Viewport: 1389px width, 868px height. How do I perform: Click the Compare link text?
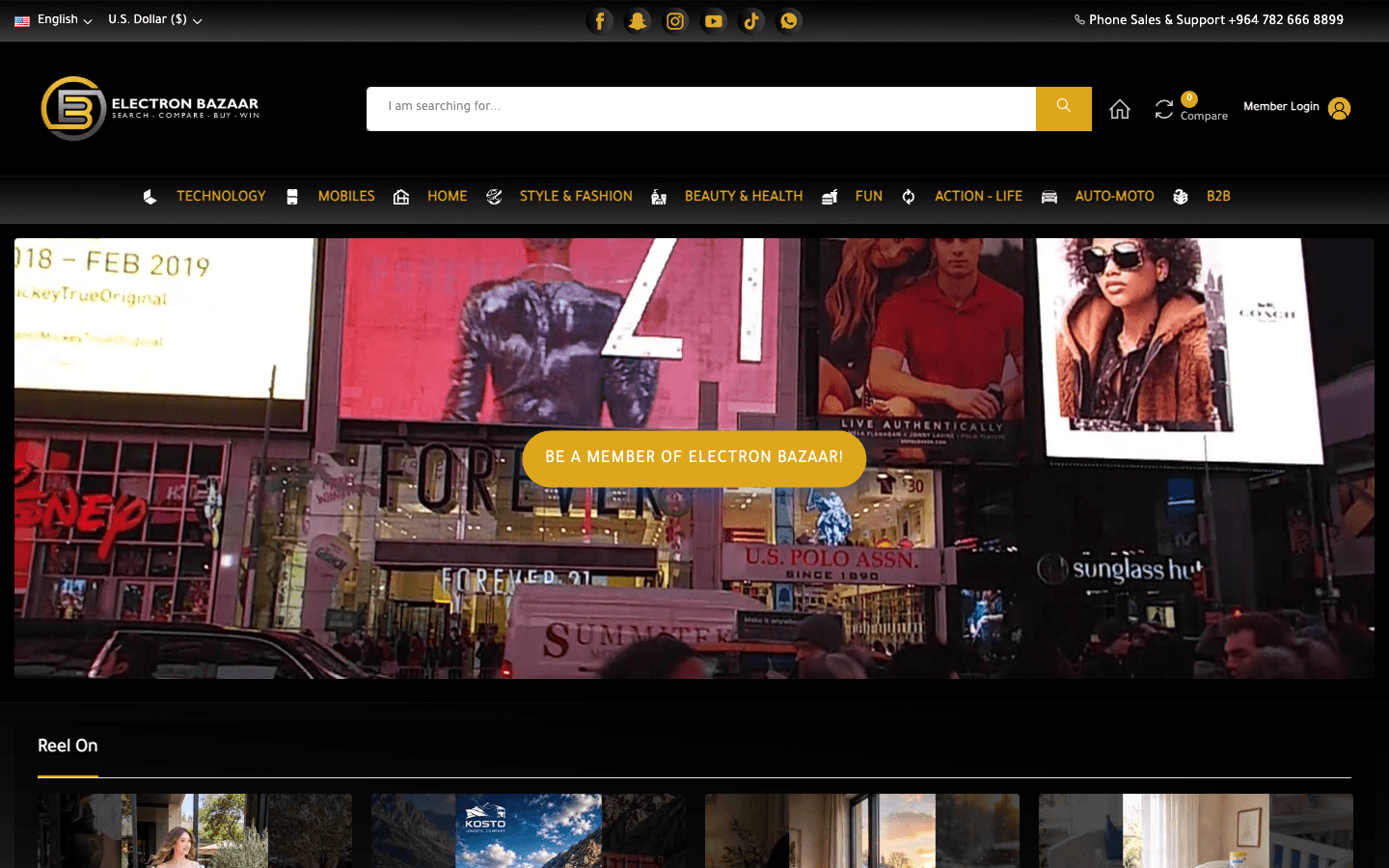point(1204,116)
